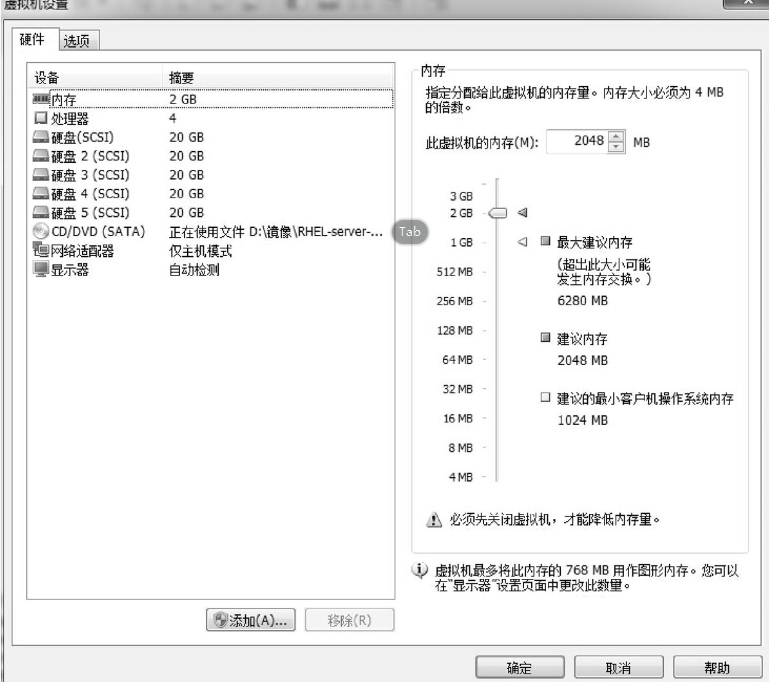Click the 建议内存 legend square
Image resolution: width=769 pixels, height=682 pixels.
click(x=545, y=340)
